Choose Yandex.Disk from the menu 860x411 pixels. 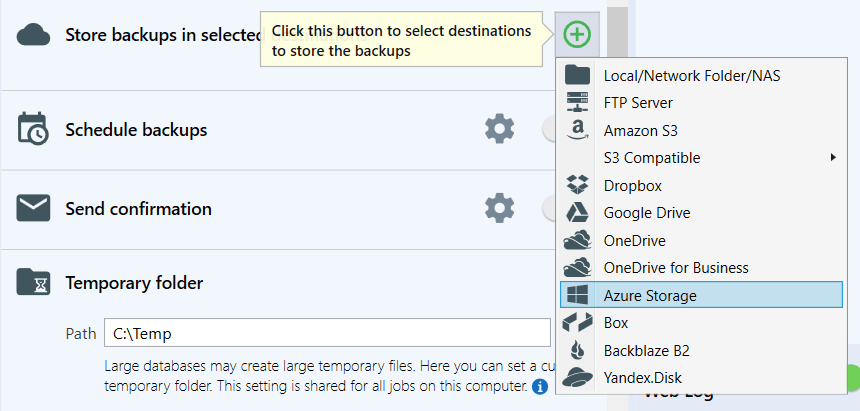701,378
